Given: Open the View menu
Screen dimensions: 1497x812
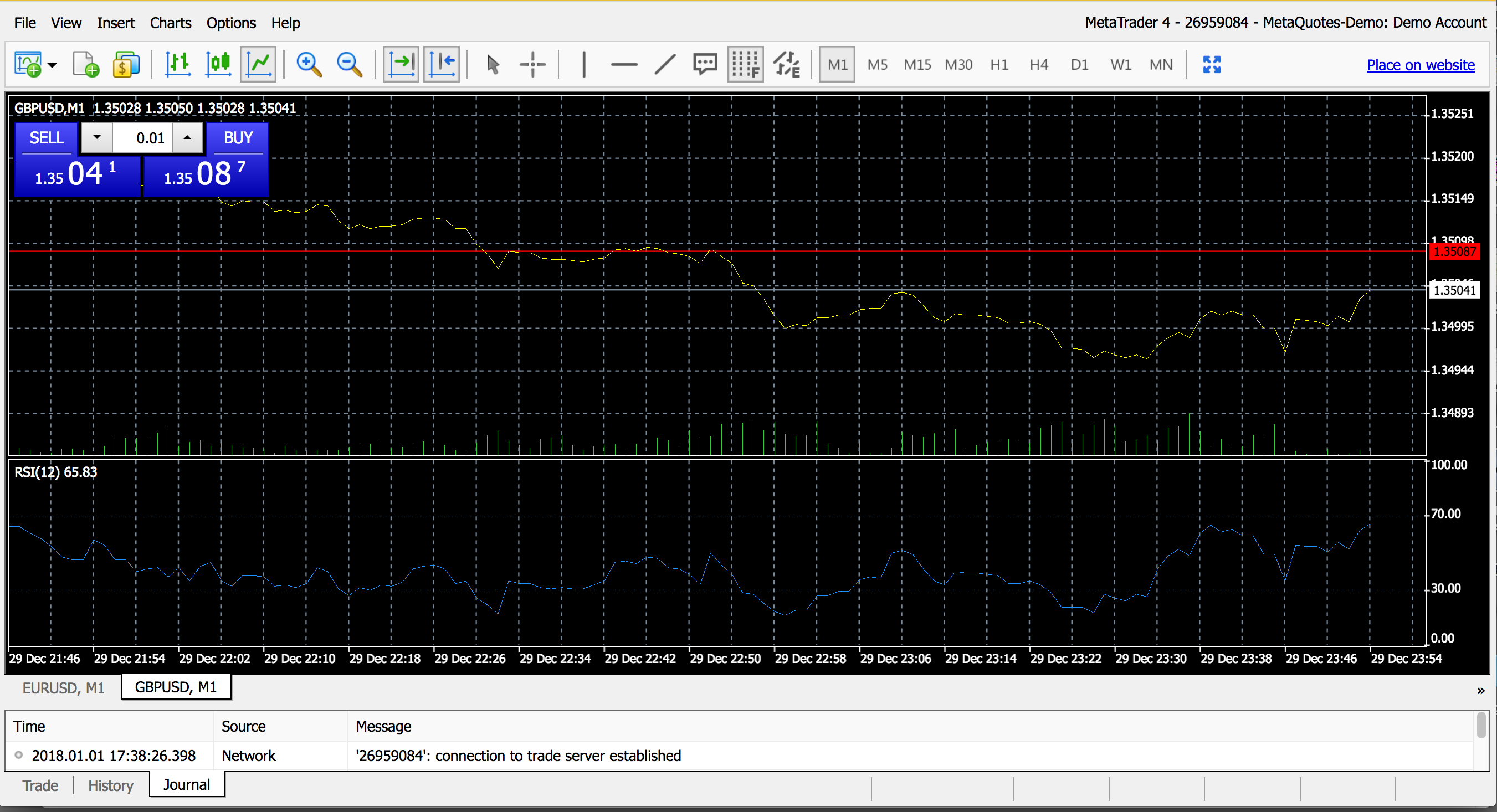Looking at the screenshot, I should (x=66, y=23).
